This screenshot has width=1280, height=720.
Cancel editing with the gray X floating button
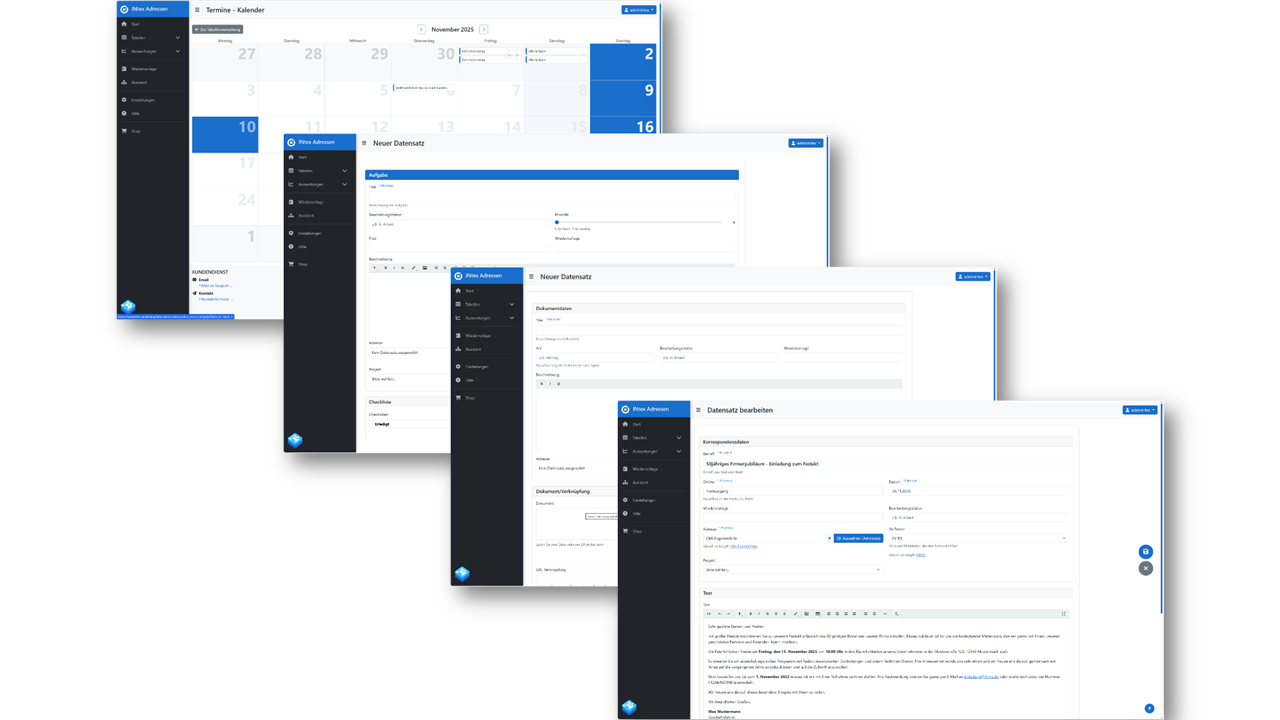click(x=1145, y=568)
